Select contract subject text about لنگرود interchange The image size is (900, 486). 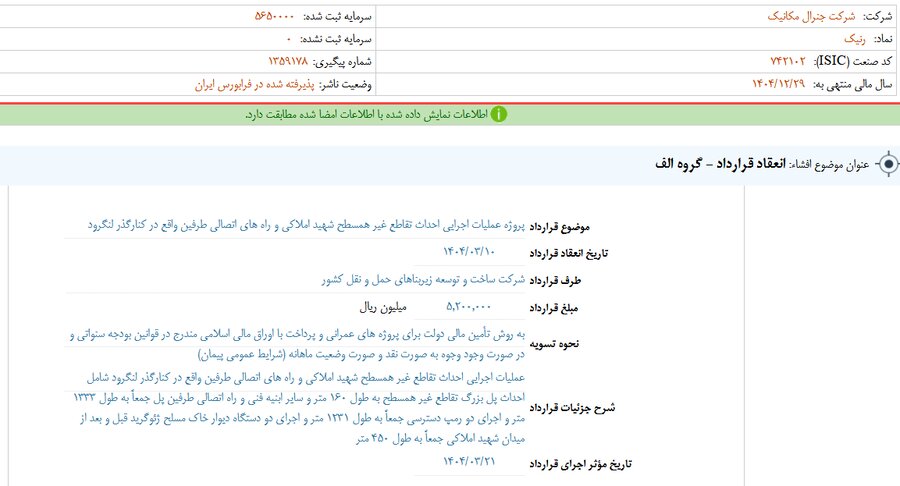coord(306,225)
